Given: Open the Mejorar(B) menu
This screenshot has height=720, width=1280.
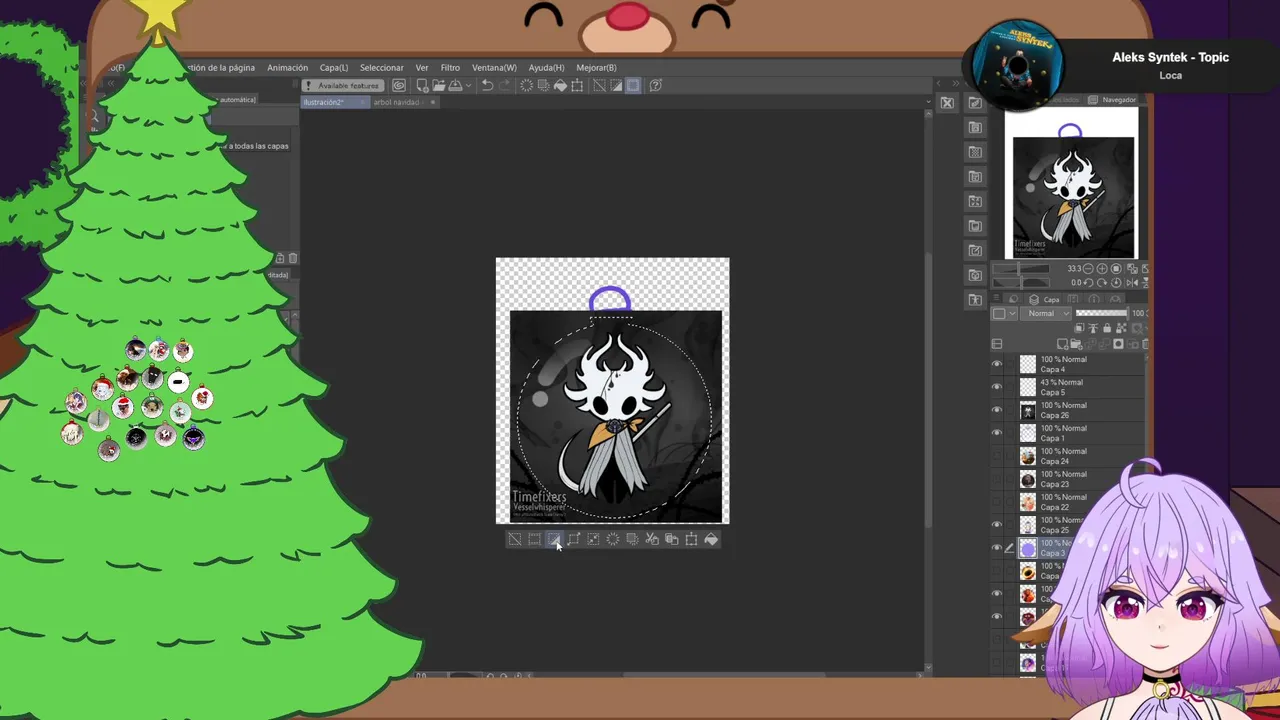Looking at the screenshot, I should pyautogui.click(x=596, y=68).
